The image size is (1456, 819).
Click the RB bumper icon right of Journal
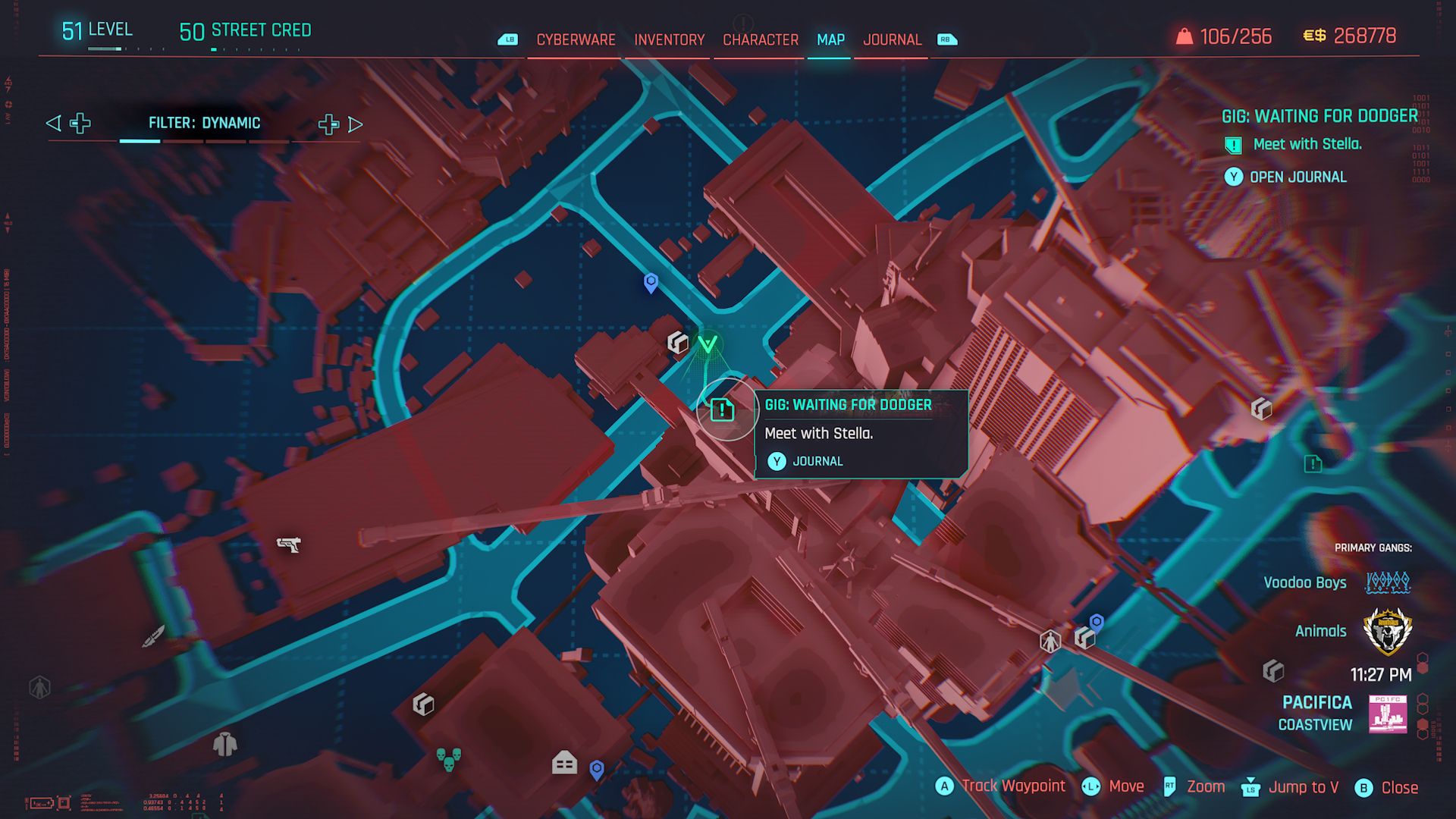click(x=947, y=39)
